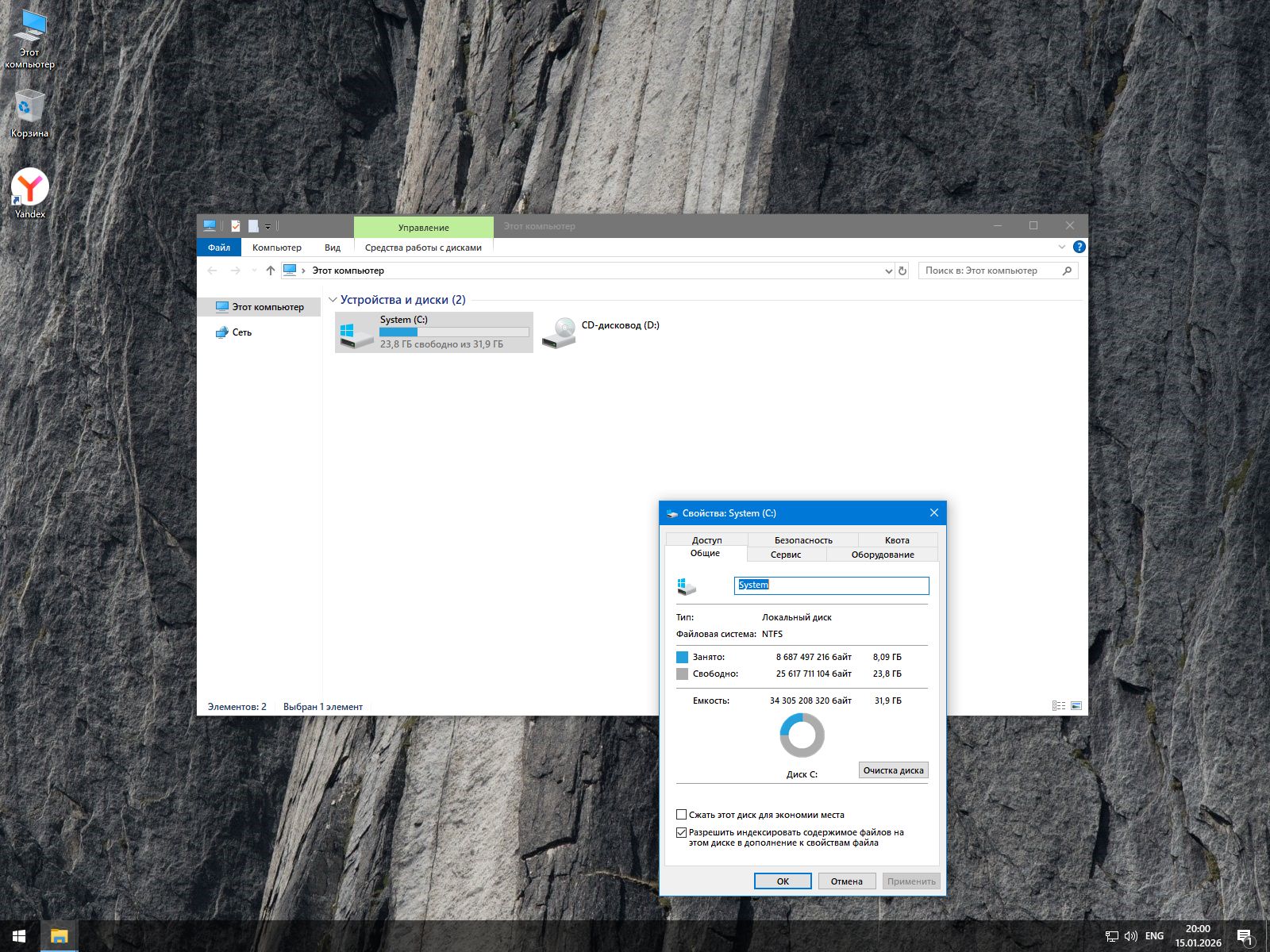This screenshot has width=1270, height=952.
Task: Switch to large thumbnails view icon
Action: (1076, 706)
